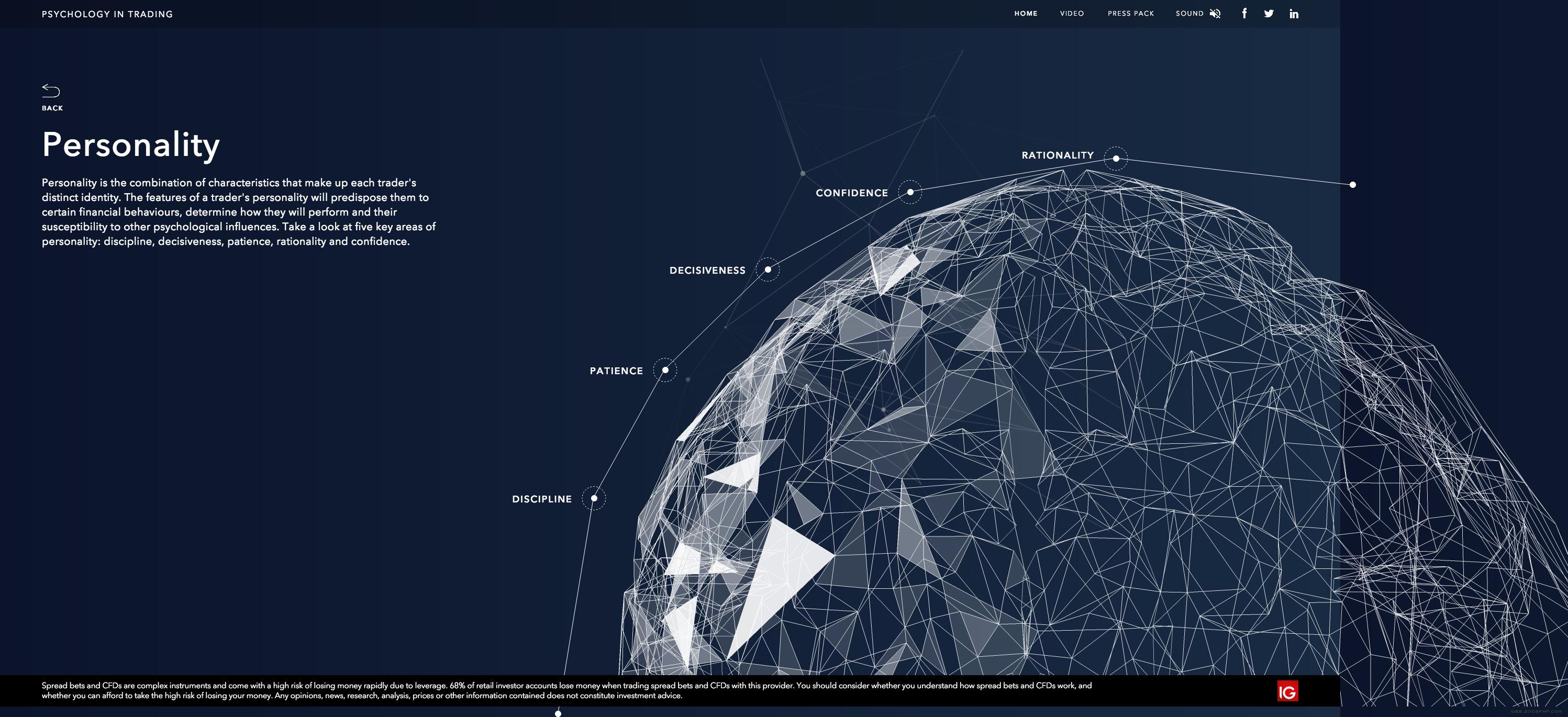
Task: Click the dot below the disclaimer bar
Action: pos(558,713)
